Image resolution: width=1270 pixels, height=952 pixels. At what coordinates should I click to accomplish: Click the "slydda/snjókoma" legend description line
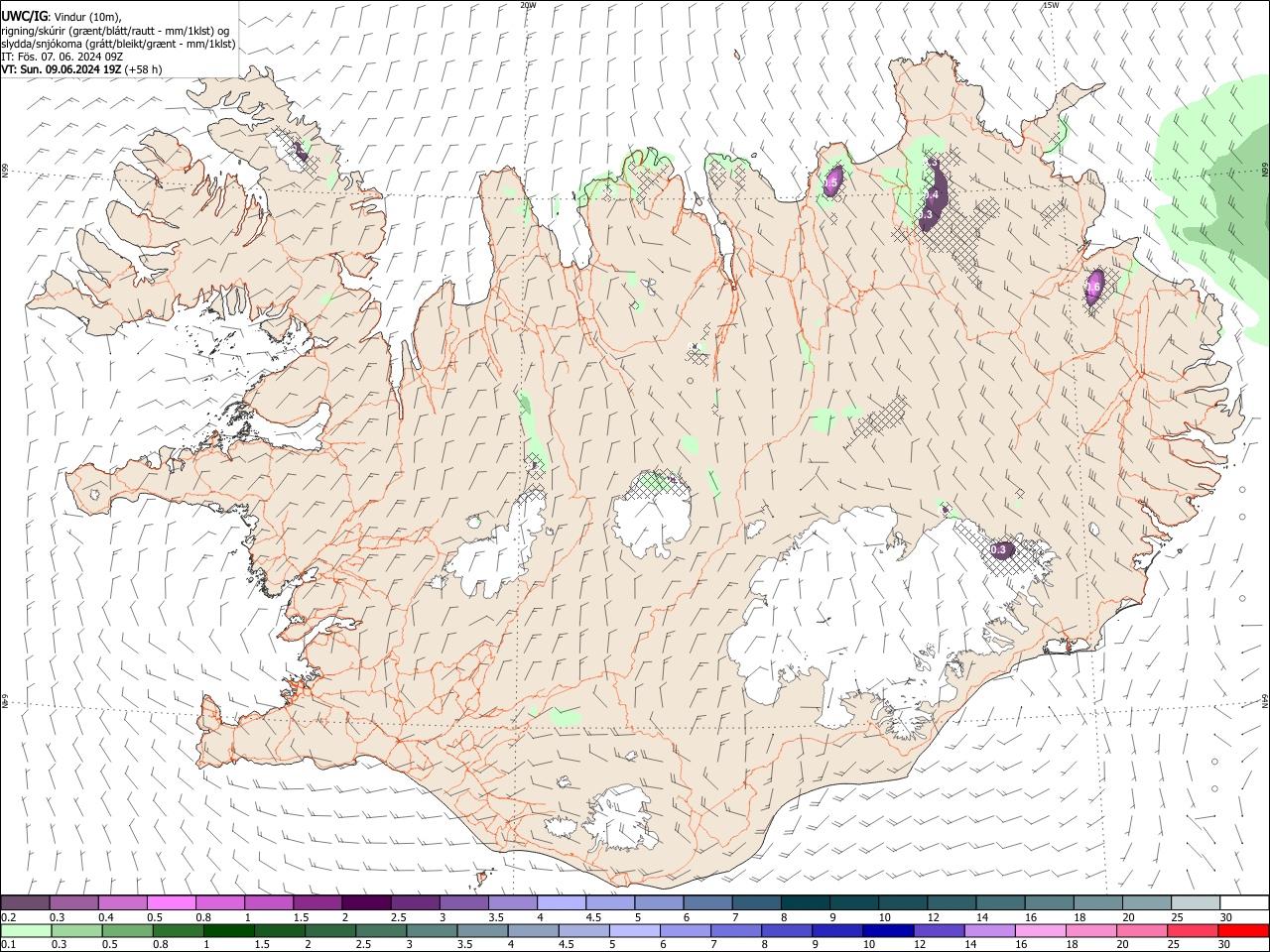tap(118, 44)
